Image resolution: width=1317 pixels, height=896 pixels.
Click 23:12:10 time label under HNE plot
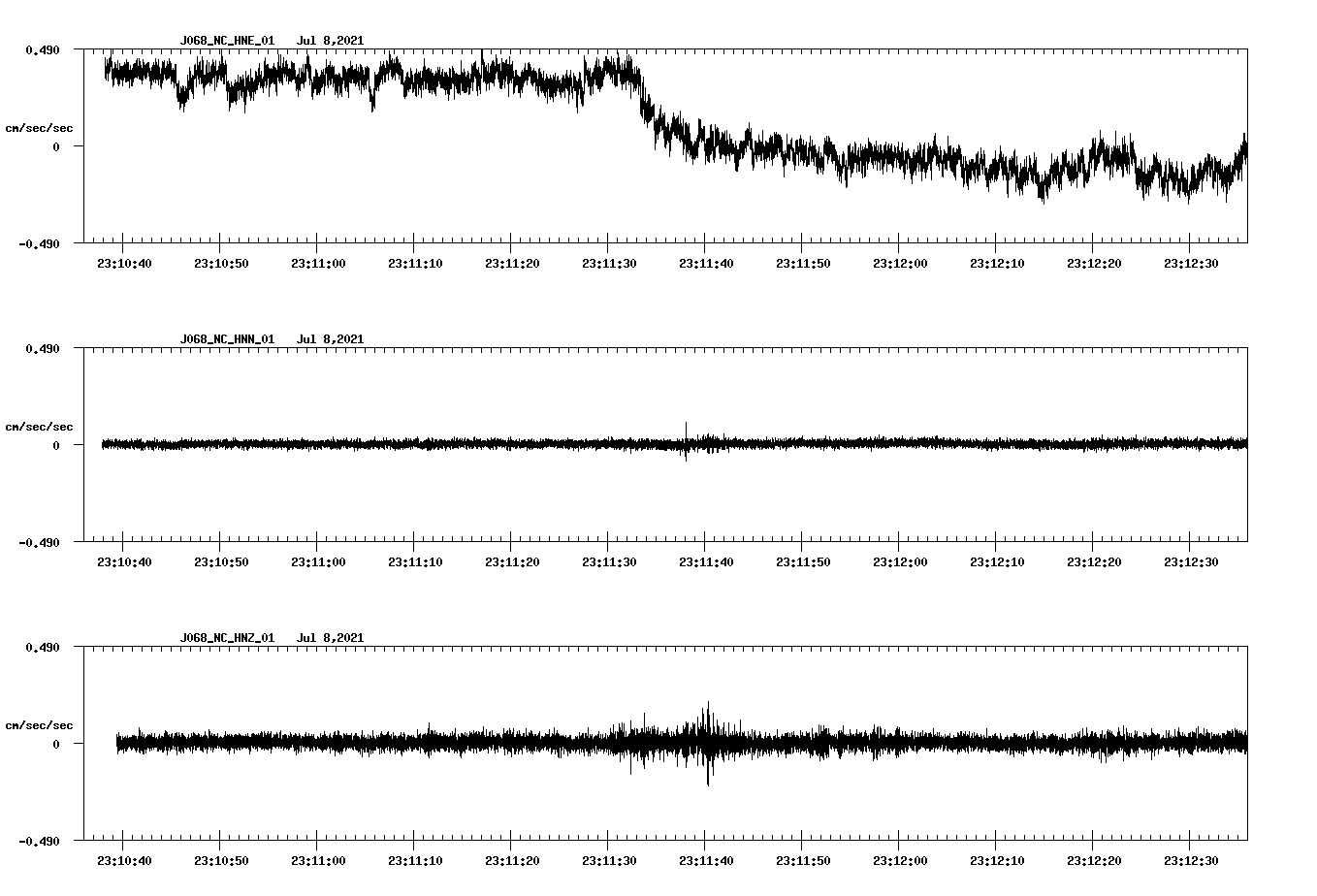pyautogui.click(x=997, y=264)
